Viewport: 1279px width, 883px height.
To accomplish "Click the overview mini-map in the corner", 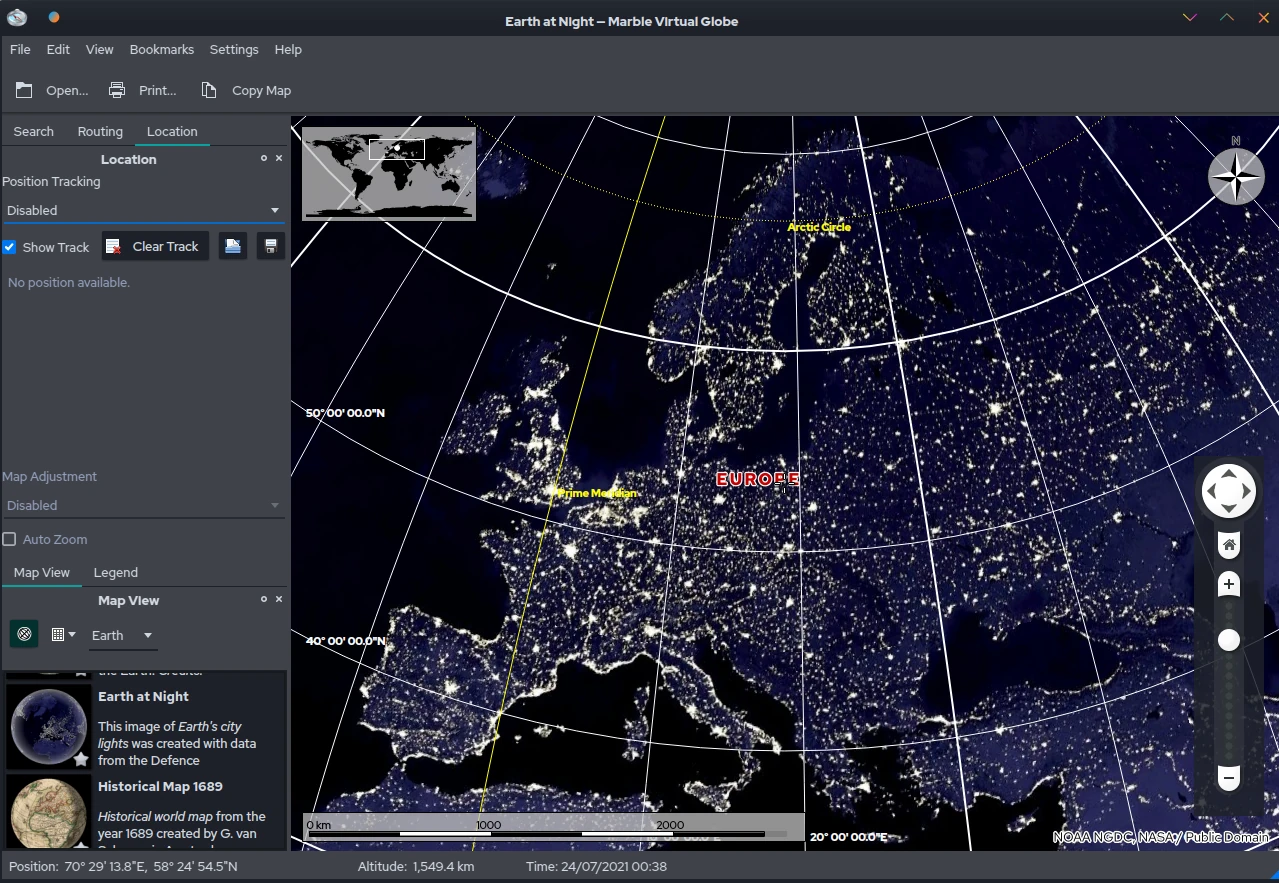I will pos(389,173).
